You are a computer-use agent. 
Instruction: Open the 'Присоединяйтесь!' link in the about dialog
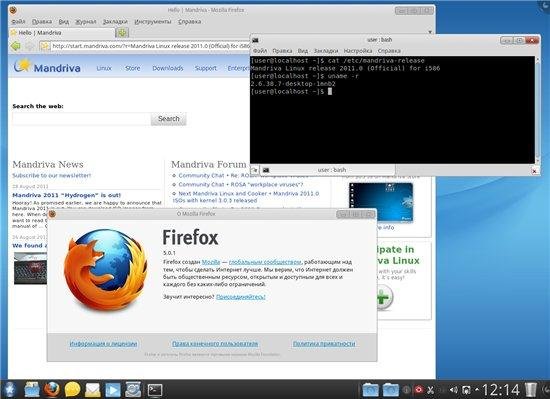coord(241,297)
